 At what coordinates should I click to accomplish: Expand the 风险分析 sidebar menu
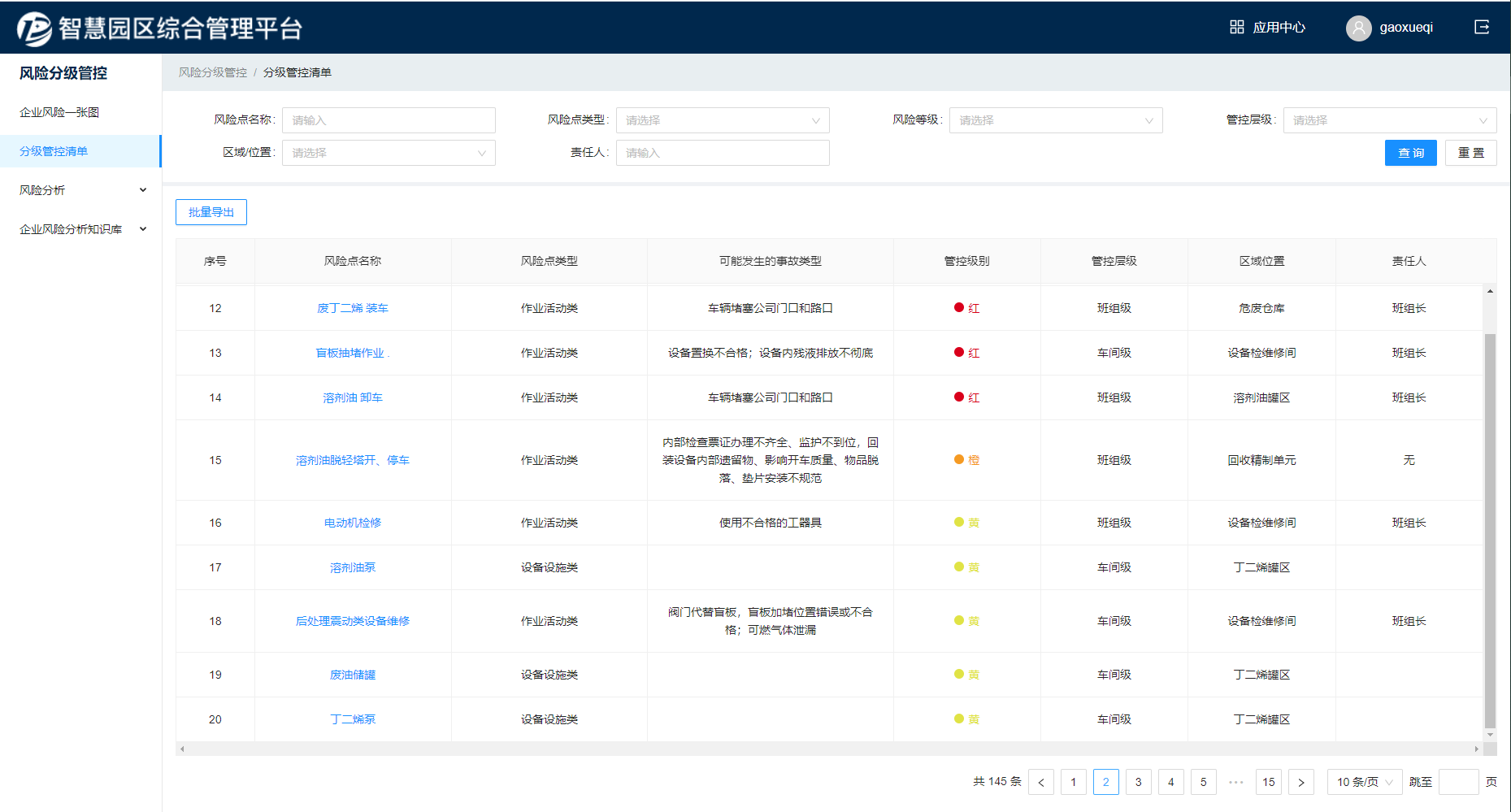(80, 190)
